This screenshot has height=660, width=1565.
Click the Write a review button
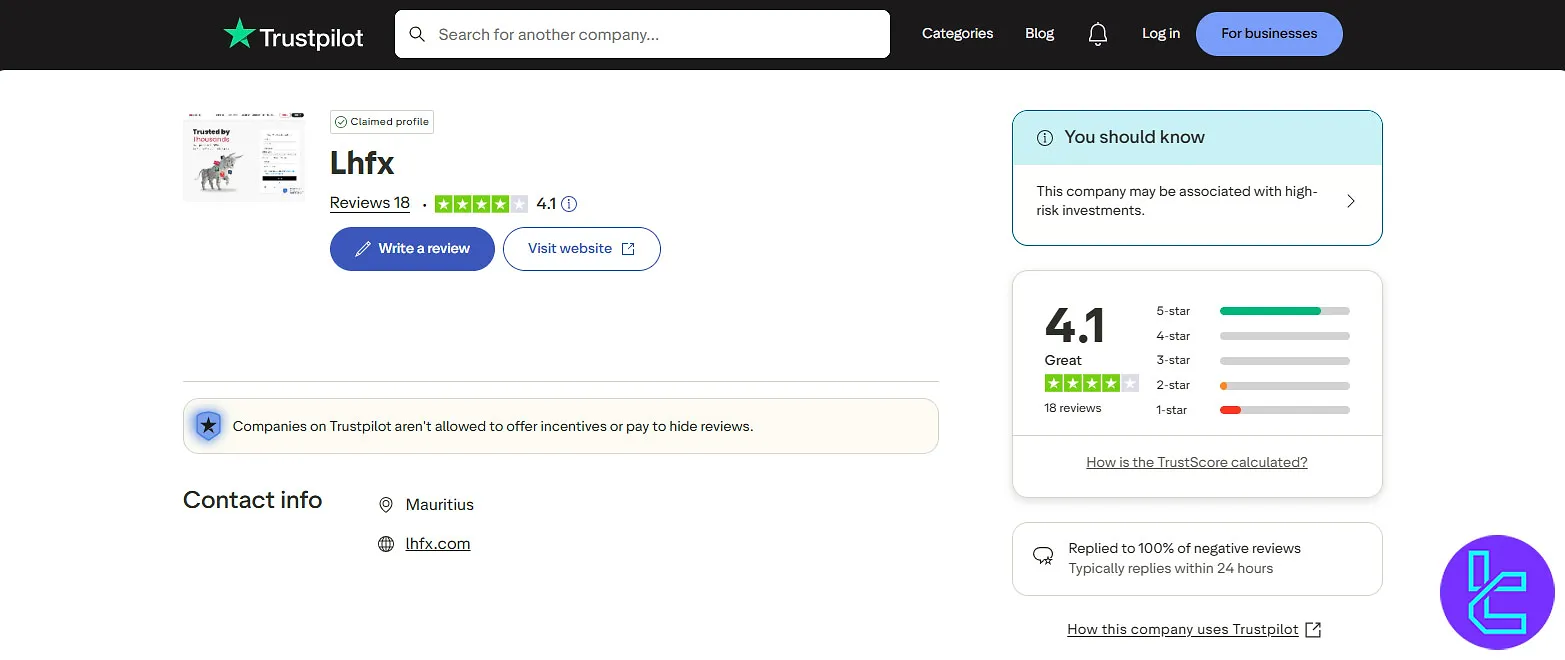click(x=411, y=248)
